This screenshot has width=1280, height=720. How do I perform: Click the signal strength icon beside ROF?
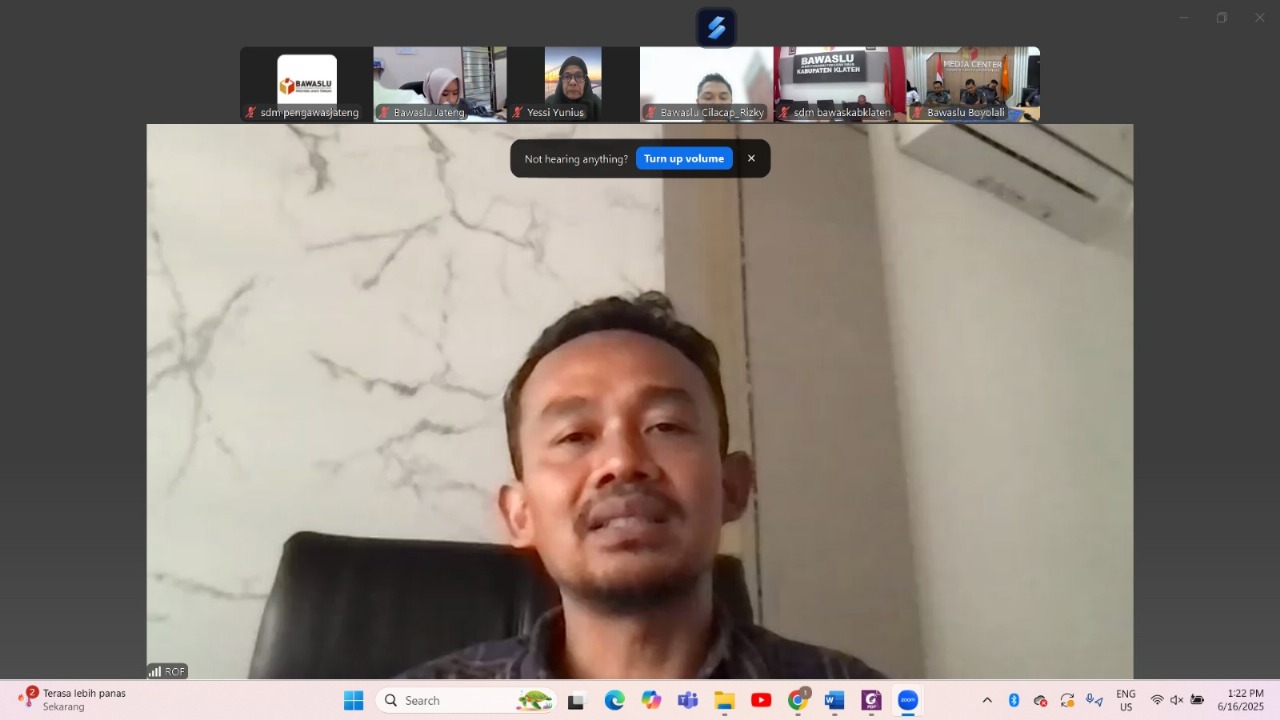155,672
